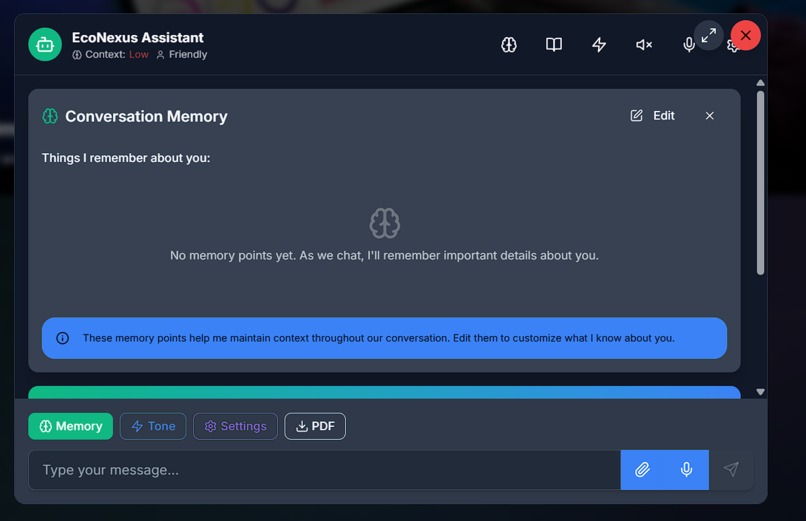806x521 pixels.
Task: Click the vertical scrollbar thumb
Action: tap(760, 183)
